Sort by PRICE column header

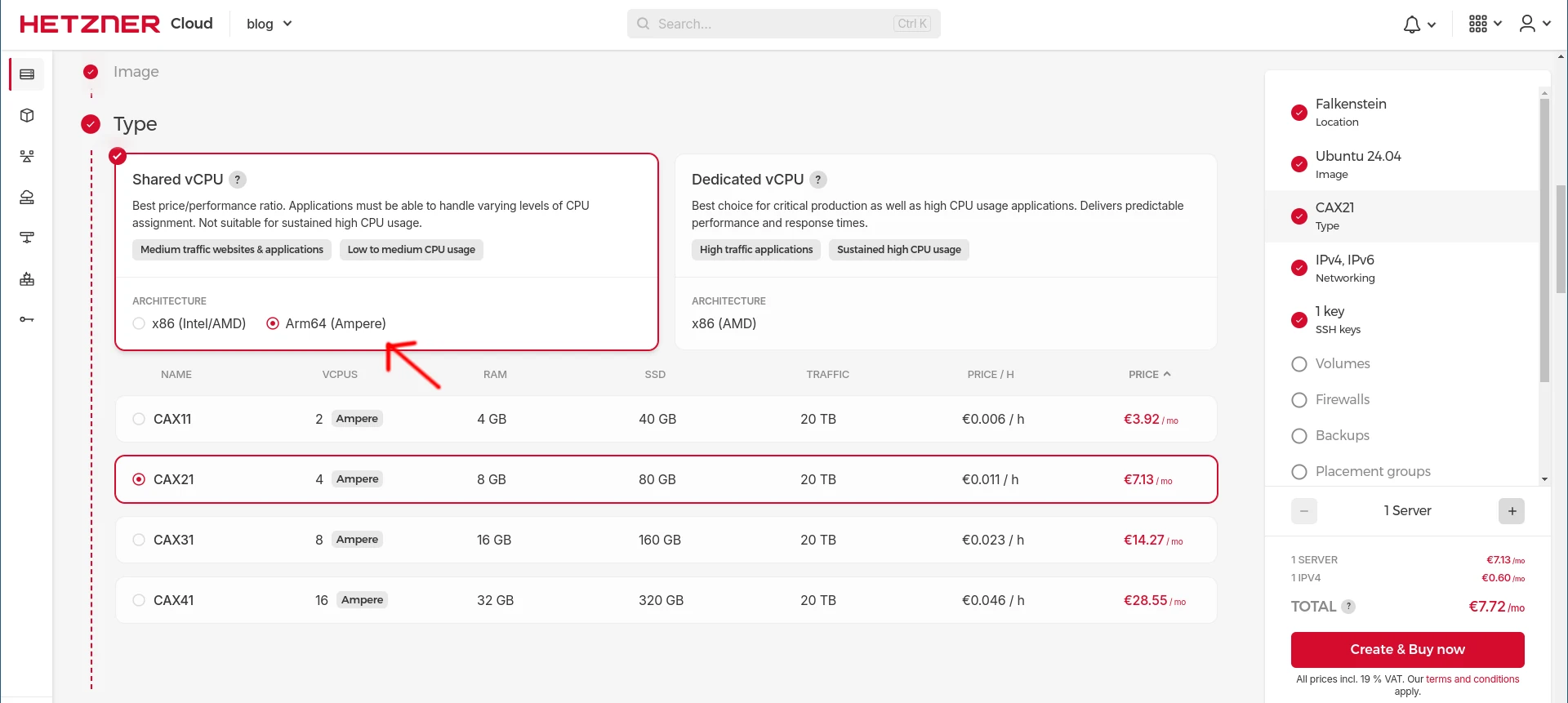click(x=1149, y=374)
